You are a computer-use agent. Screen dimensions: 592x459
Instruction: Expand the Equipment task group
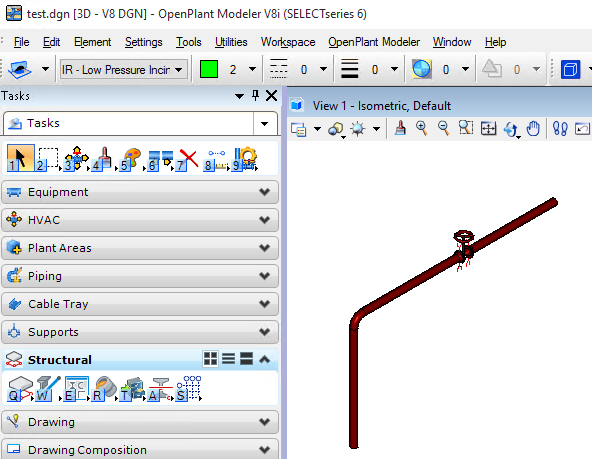coord(140,192)
